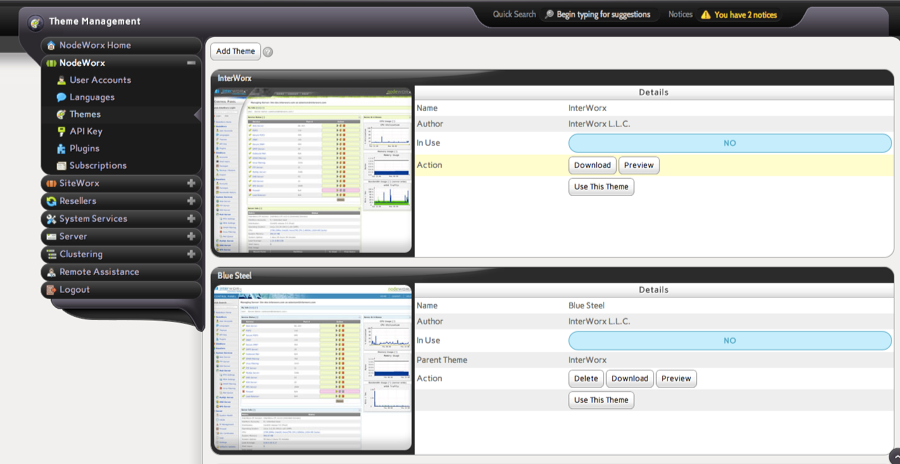
Task: Preview the InterWorx theme
Action: click(x=639, y=165)
